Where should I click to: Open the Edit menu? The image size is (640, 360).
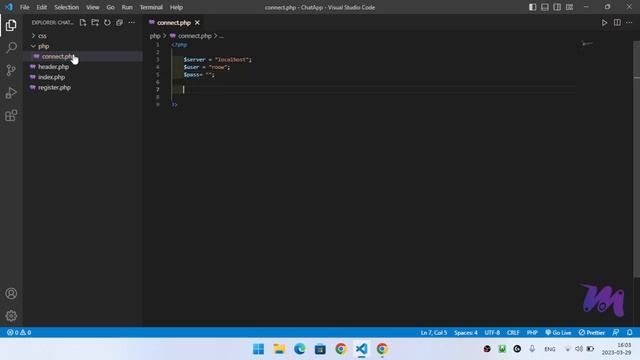tap(42, 7)
